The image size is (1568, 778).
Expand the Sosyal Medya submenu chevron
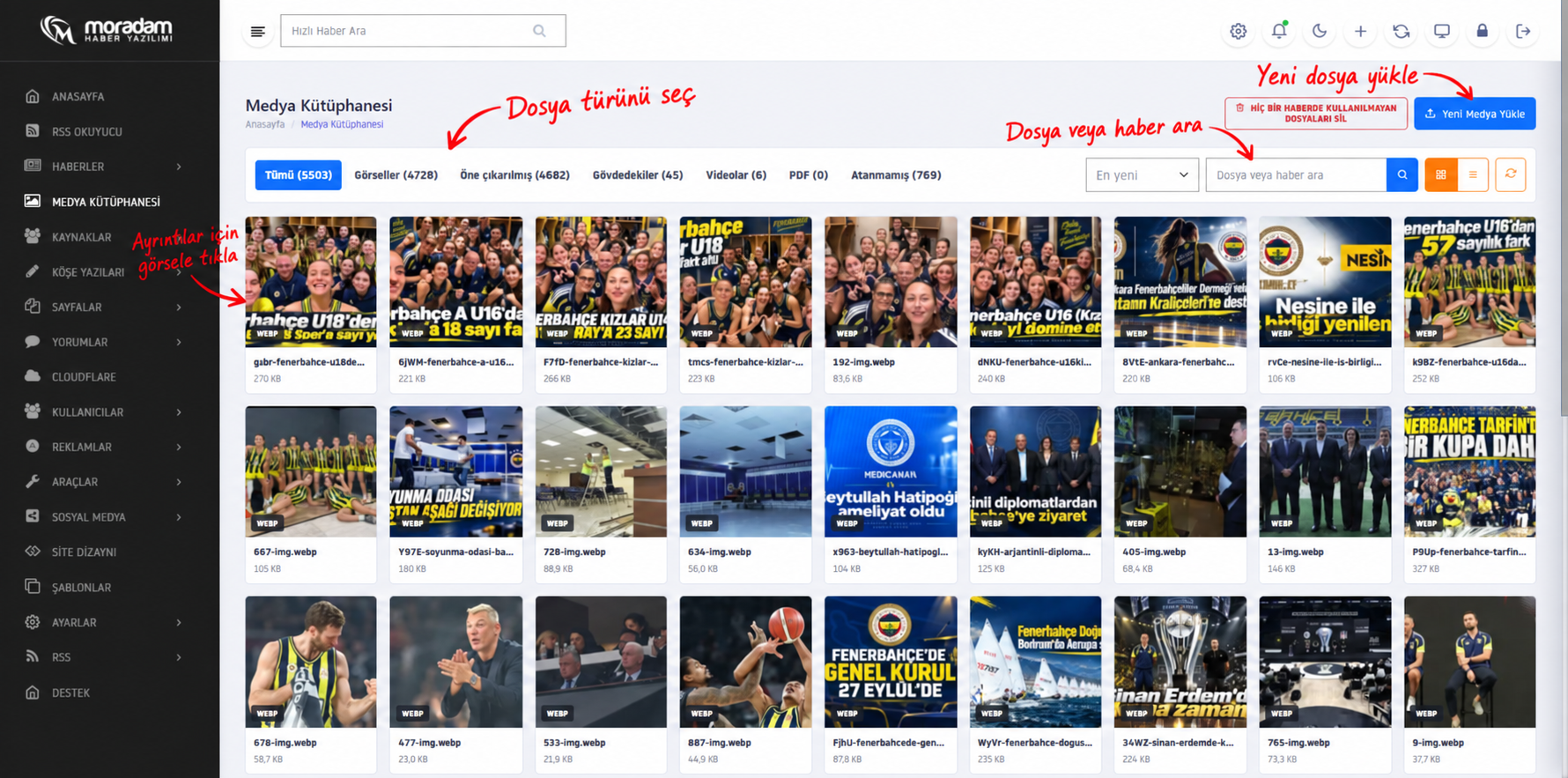pos(179,517)
